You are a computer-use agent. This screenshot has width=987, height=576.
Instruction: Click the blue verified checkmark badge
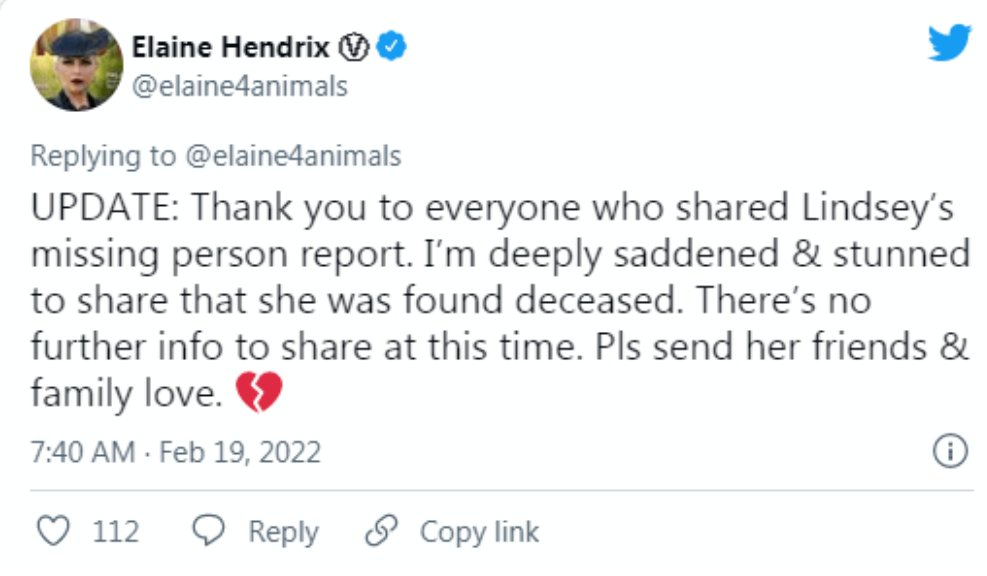(x=394, y=46)
